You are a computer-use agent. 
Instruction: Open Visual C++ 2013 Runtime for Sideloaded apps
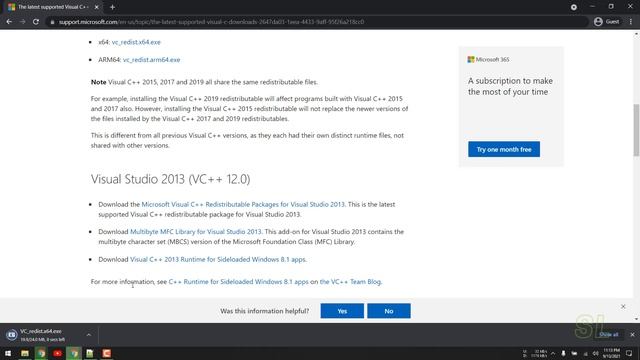coord(218,259)
